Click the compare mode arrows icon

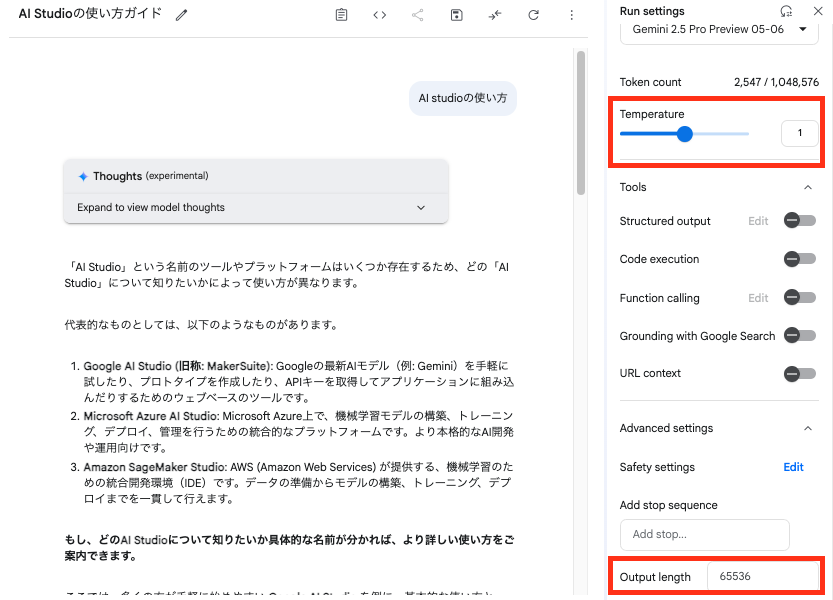[x=495, y=15]
